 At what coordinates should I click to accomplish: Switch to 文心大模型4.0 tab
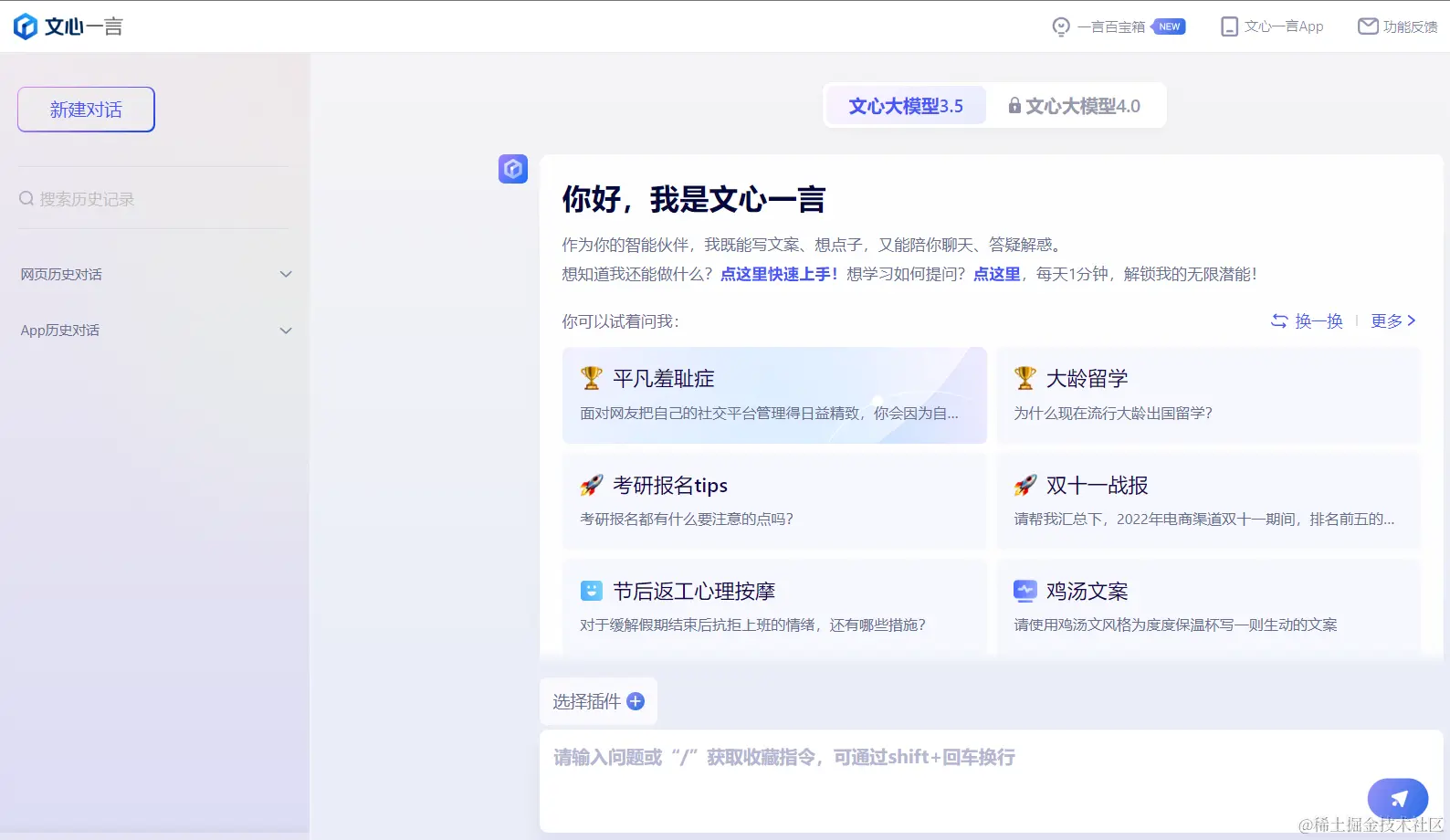(1074, 106)
